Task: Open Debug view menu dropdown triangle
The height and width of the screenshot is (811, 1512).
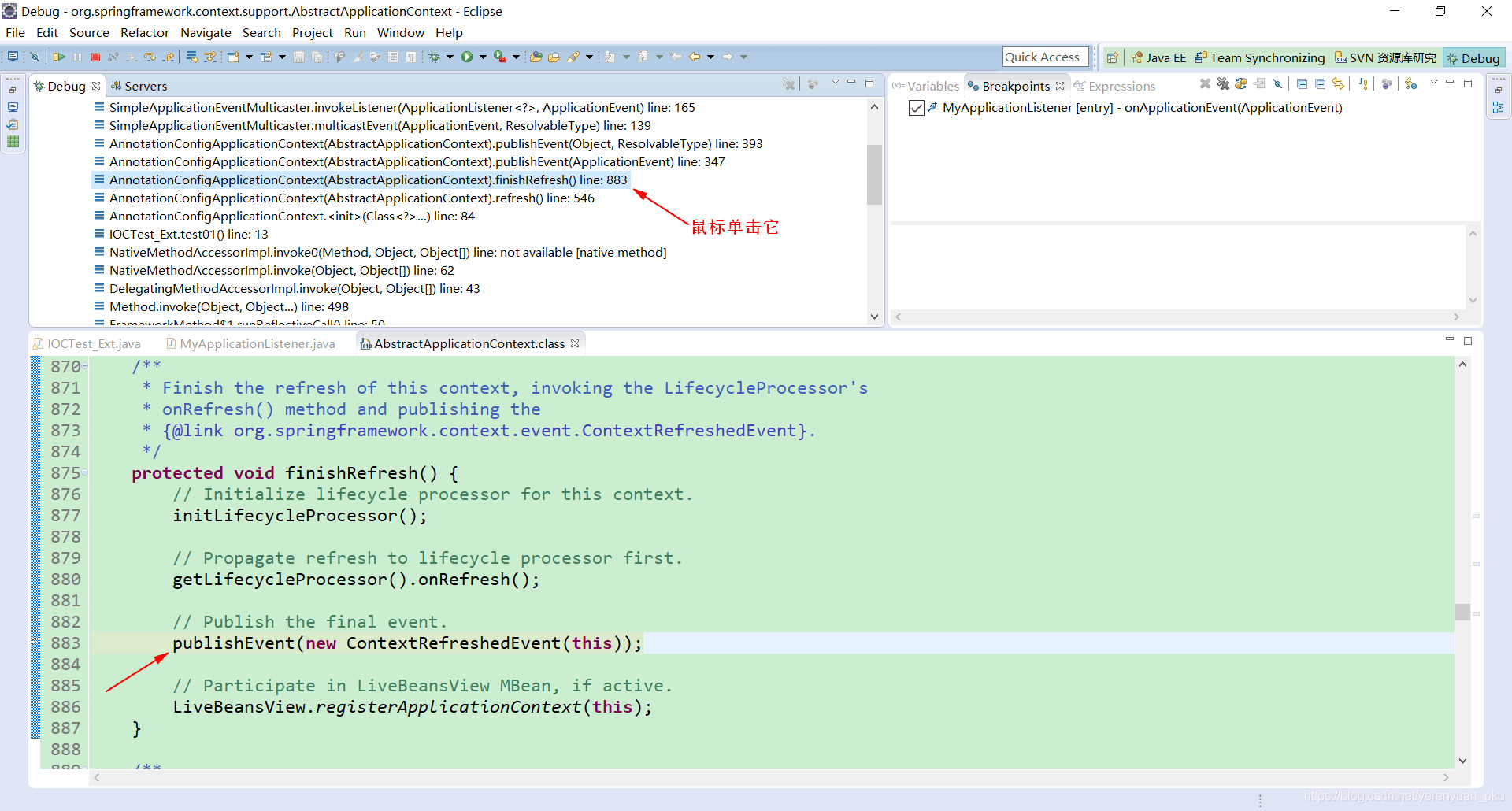Action: pyautogui.click(x=835, y=82)
